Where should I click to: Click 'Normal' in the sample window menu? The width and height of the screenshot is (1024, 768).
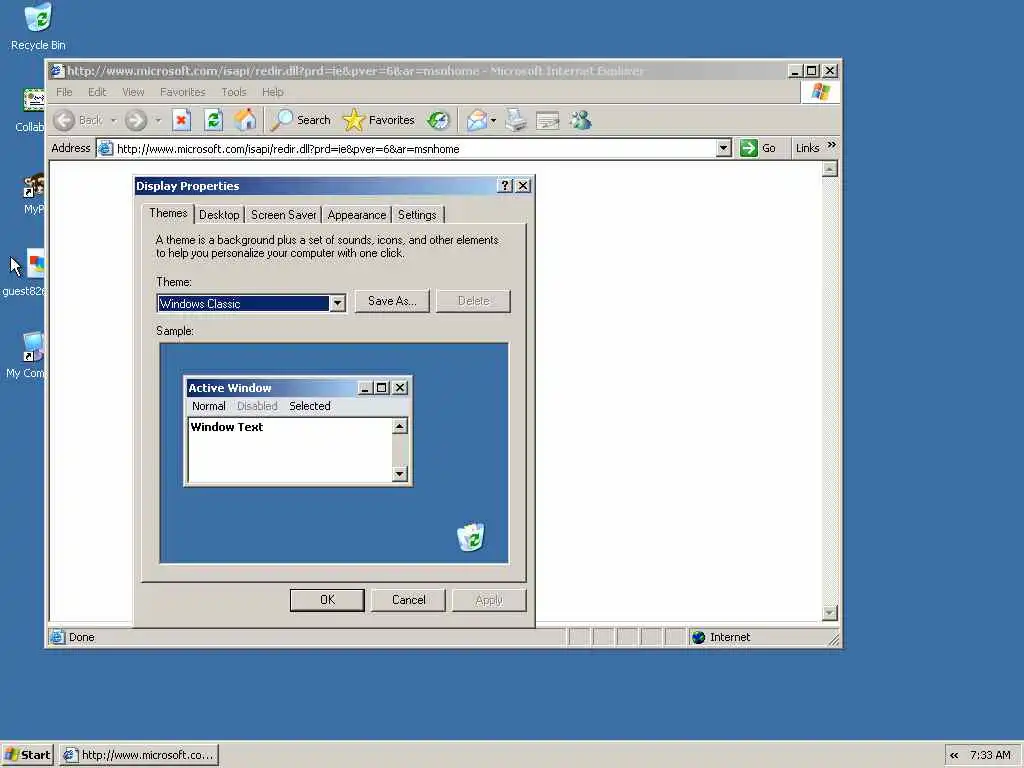[x=208, y=406]
